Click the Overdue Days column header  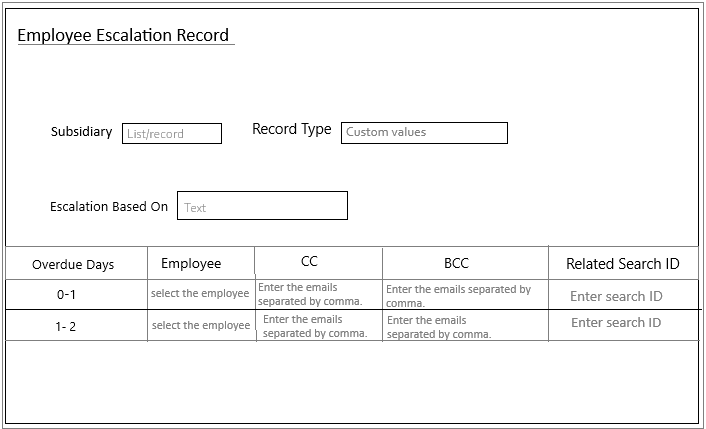pyautogui.click(x=73, y=265)
